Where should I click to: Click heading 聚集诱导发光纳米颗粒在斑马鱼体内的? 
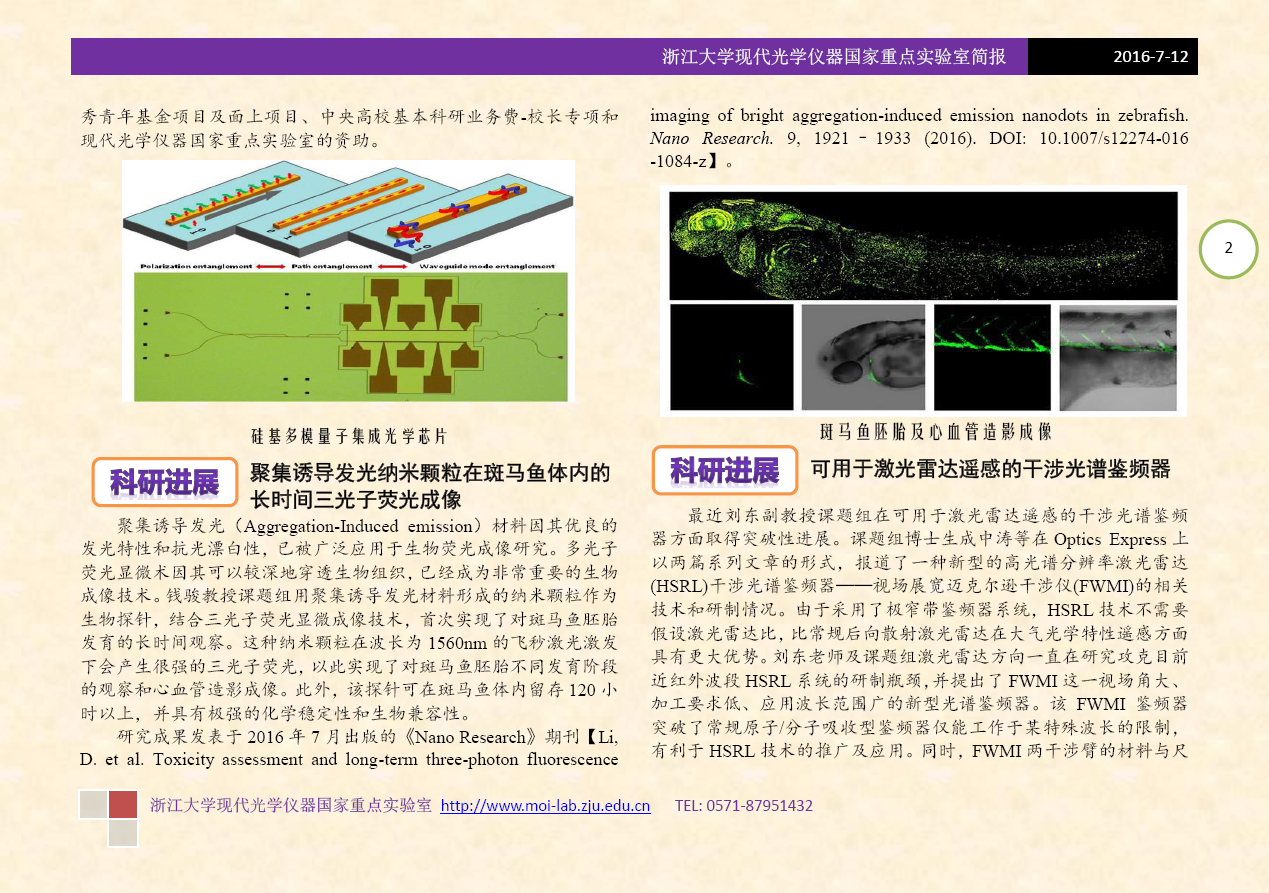tap(430, 473)
